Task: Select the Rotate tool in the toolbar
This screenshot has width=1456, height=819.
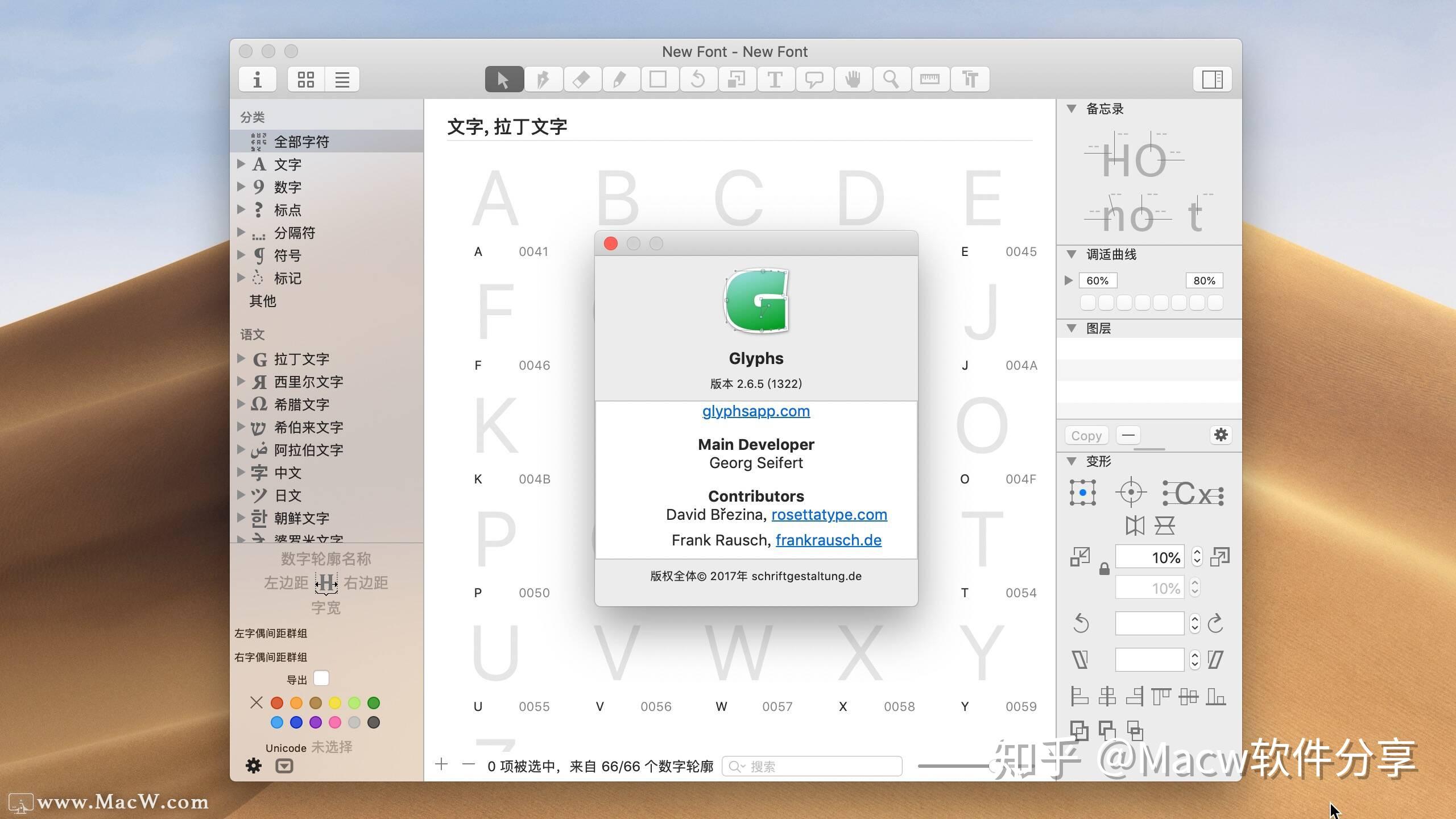Action: click(x=698, y=79)
